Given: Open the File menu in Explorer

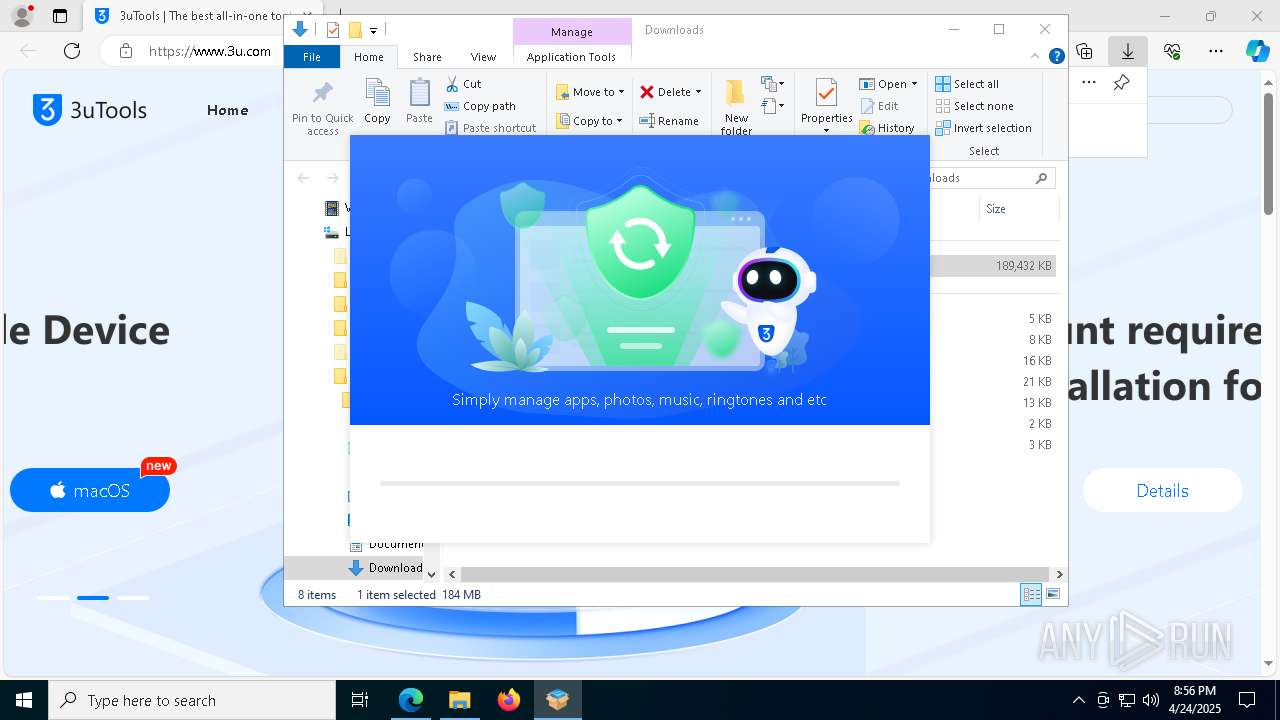Looking at the screenshot, I should coord(312,57).
